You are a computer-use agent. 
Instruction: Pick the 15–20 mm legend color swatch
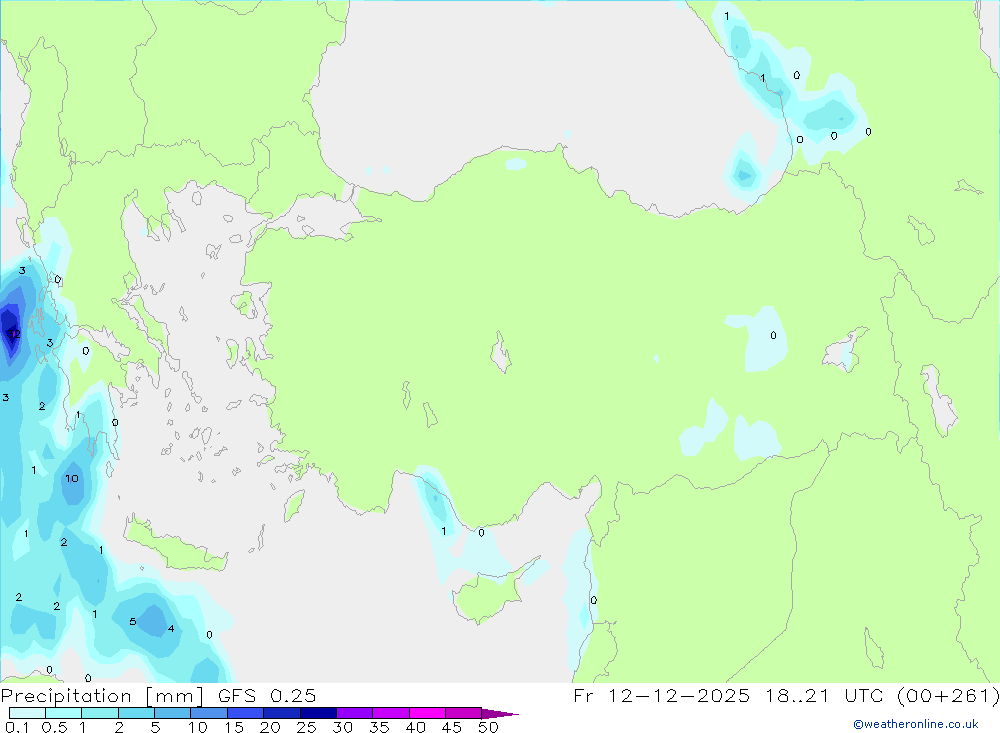[245, 713]
